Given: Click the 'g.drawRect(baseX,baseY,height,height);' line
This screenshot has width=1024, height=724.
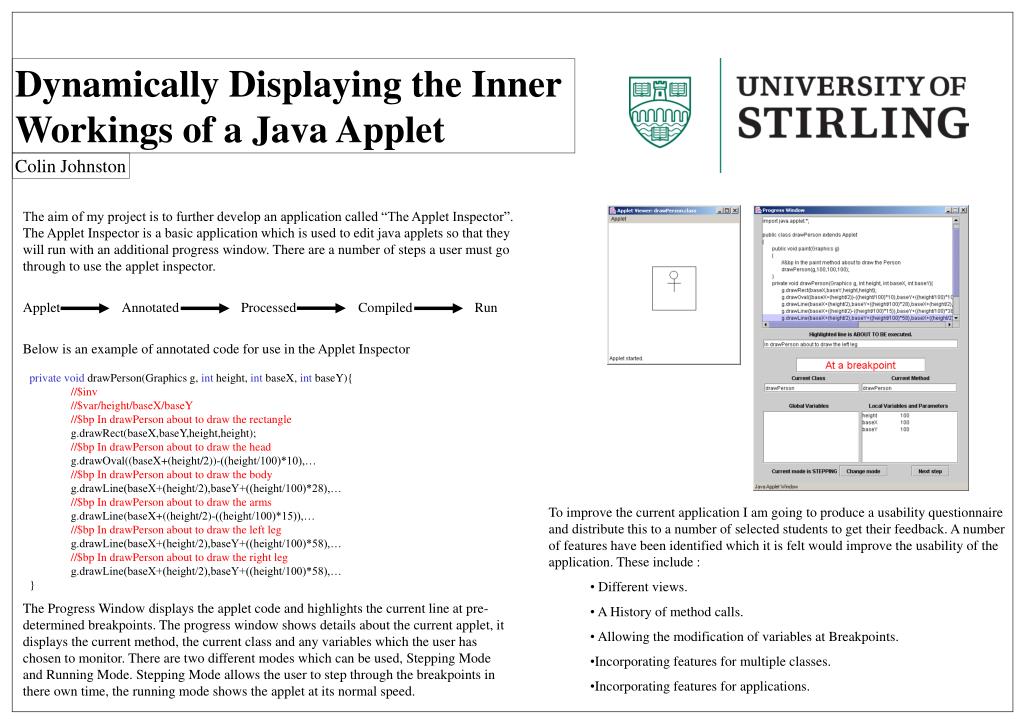Looking at the screenshot, I should (163, 433).
